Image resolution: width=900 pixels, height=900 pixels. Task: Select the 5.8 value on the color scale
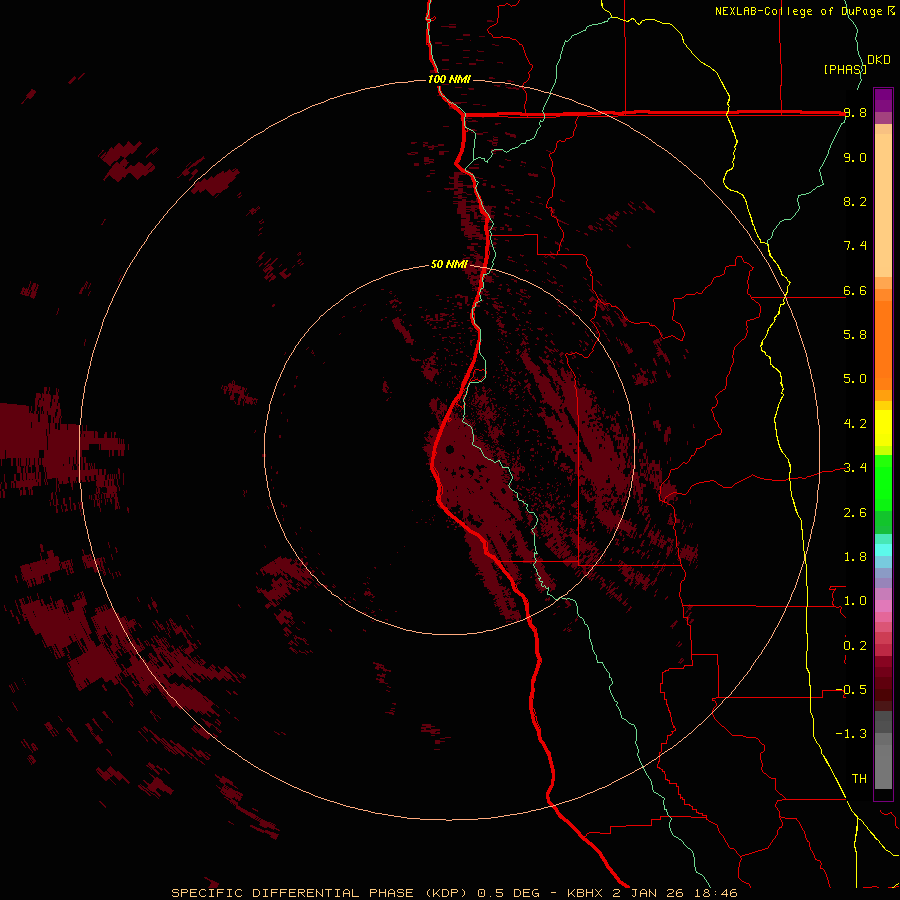point(855,335)
